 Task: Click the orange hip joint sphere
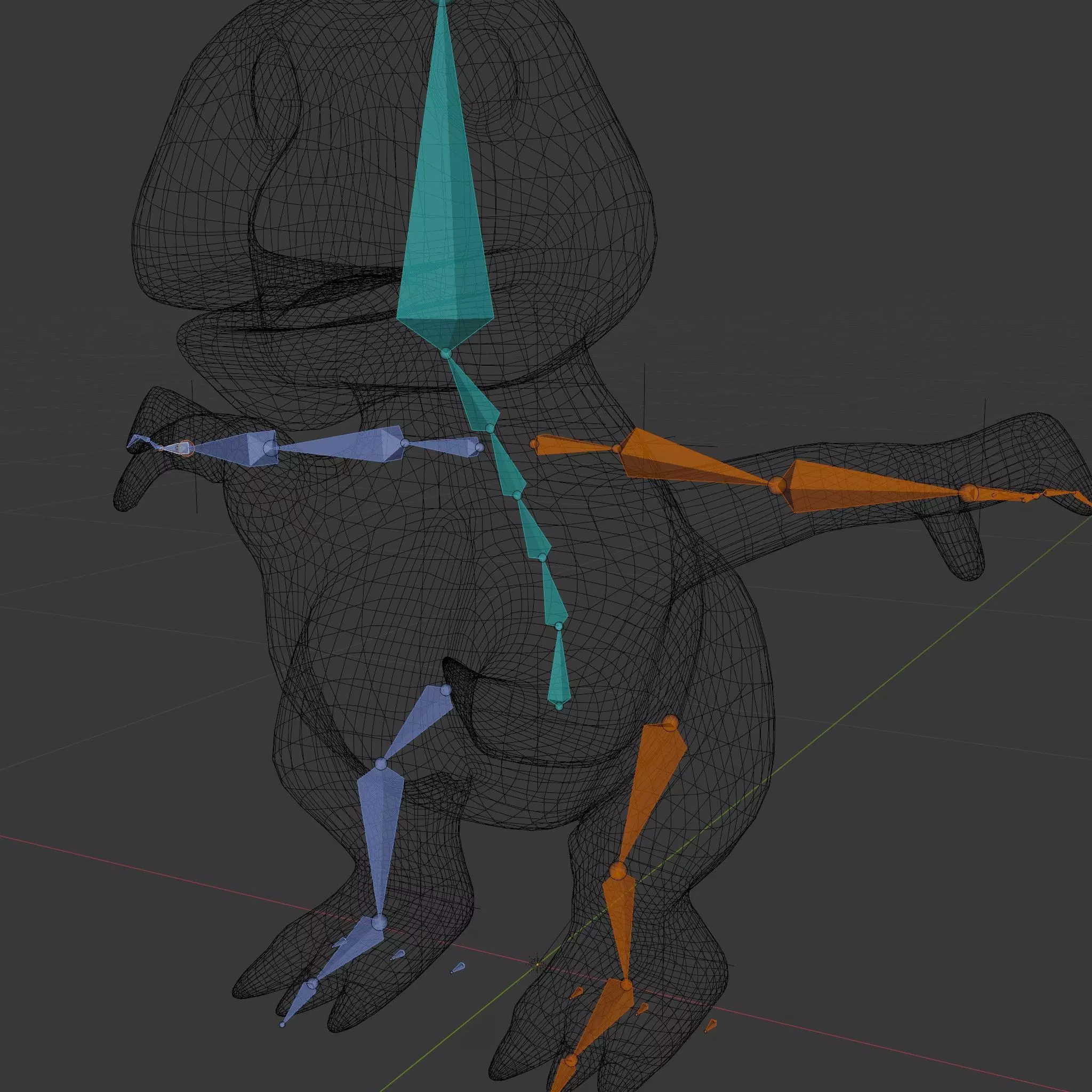670,722
